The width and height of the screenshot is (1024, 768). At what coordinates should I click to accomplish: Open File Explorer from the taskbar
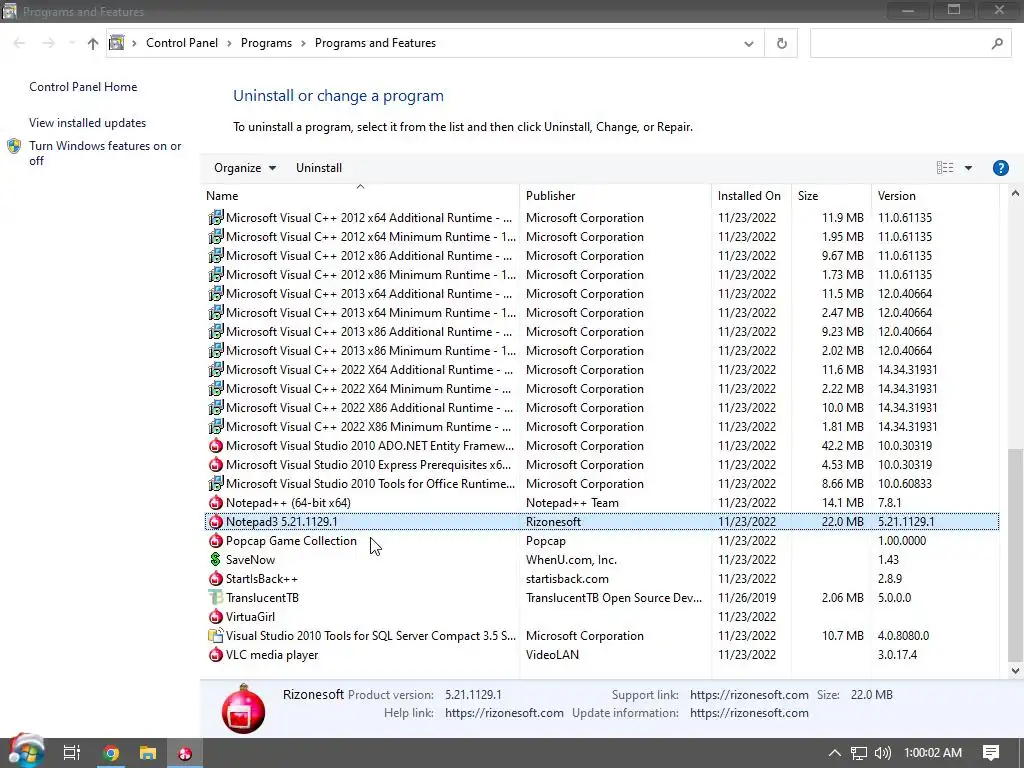pyautogui.click(x=148, y=753)
